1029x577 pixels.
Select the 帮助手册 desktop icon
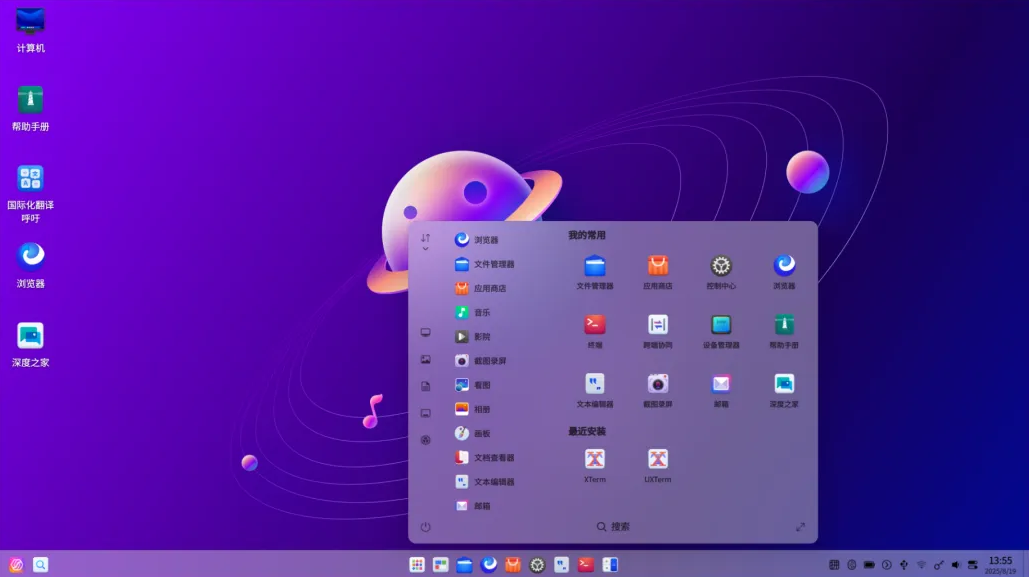tap(30, 108)
